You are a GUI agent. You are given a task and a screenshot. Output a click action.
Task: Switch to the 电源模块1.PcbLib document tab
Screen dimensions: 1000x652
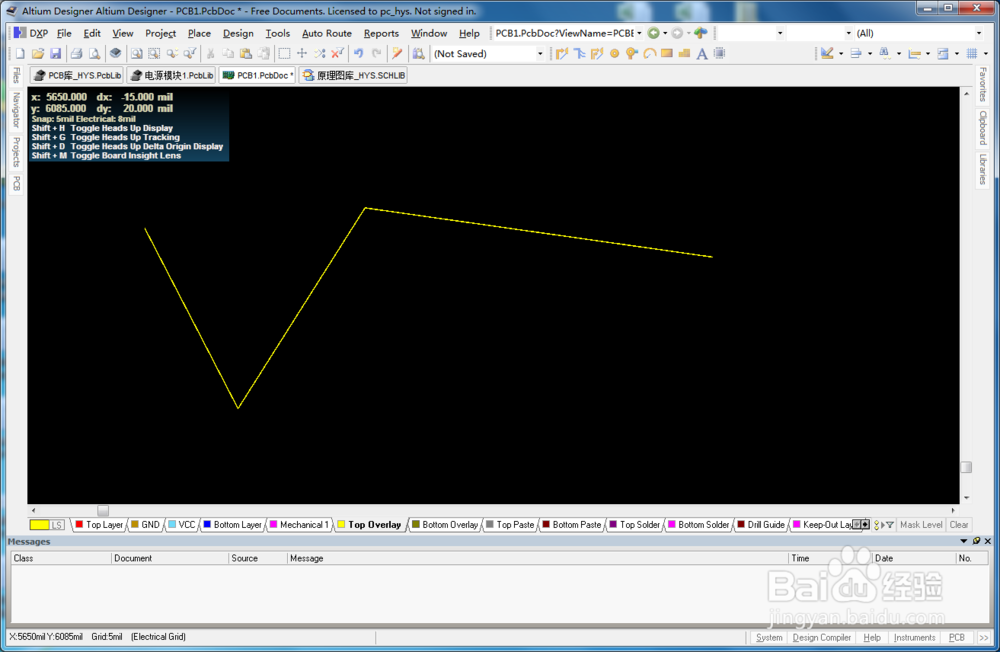[171, 75]
